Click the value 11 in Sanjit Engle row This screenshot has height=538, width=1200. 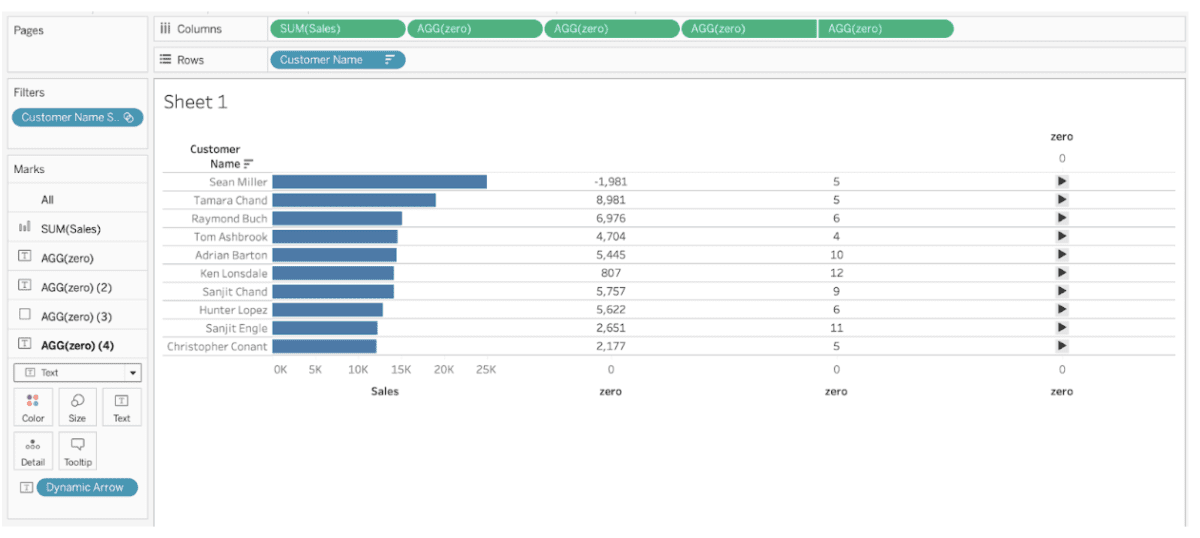[x=836, y=328]
